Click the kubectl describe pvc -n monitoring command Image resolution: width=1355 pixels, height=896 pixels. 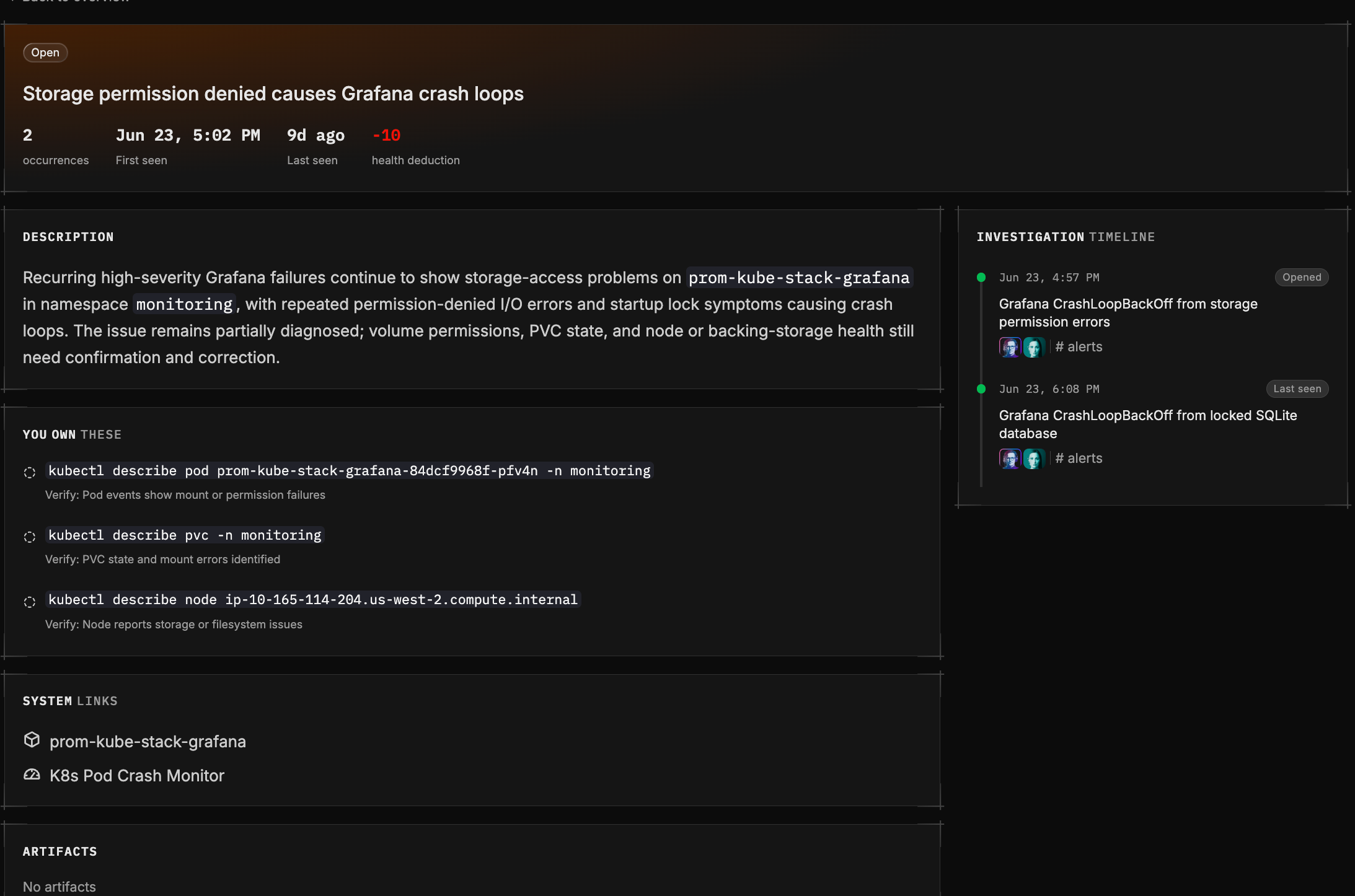click(x=185, y=535)
